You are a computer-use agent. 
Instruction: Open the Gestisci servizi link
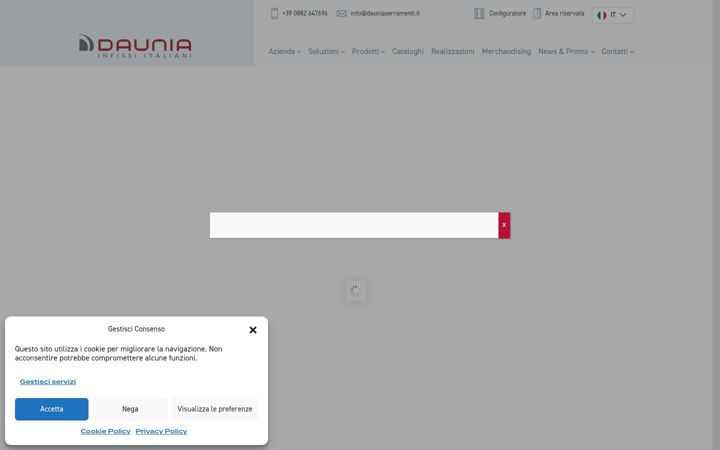point(48,382)
